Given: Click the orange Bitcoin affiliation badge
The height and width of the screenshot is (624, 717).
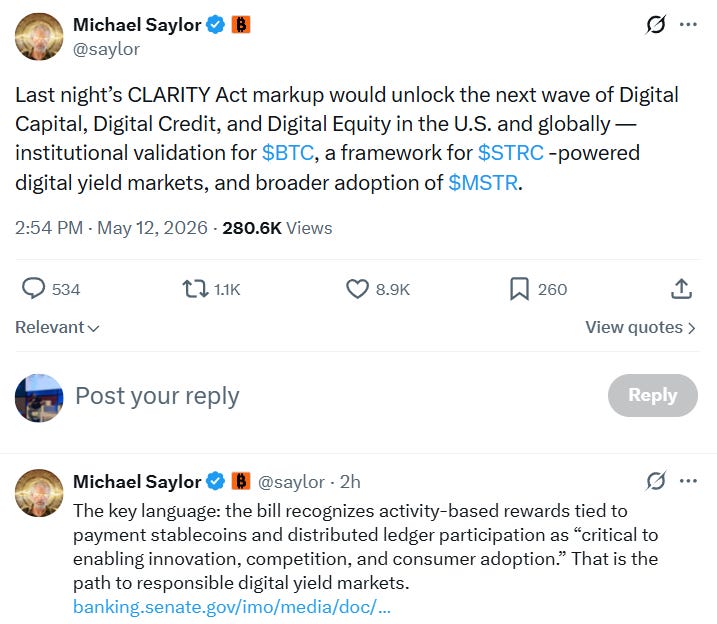Looking at the screenshot, I should (241, 25).
